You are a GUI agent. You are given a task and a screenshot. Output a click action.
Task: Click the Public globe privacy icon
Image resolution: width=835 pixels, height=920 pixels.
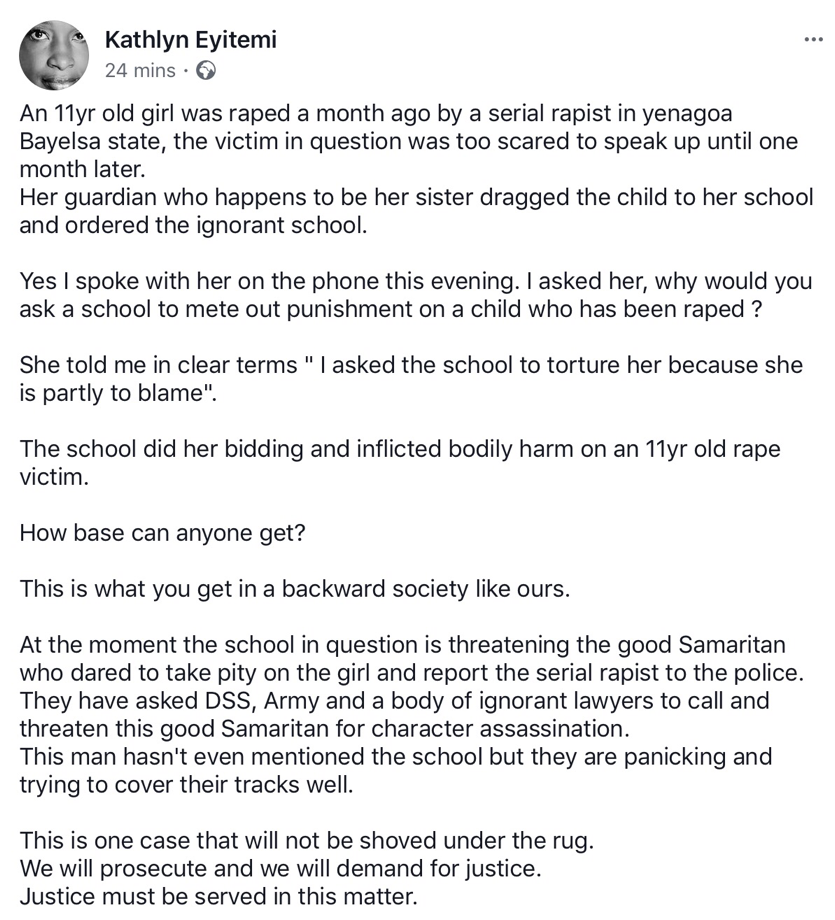pos(207,71)
